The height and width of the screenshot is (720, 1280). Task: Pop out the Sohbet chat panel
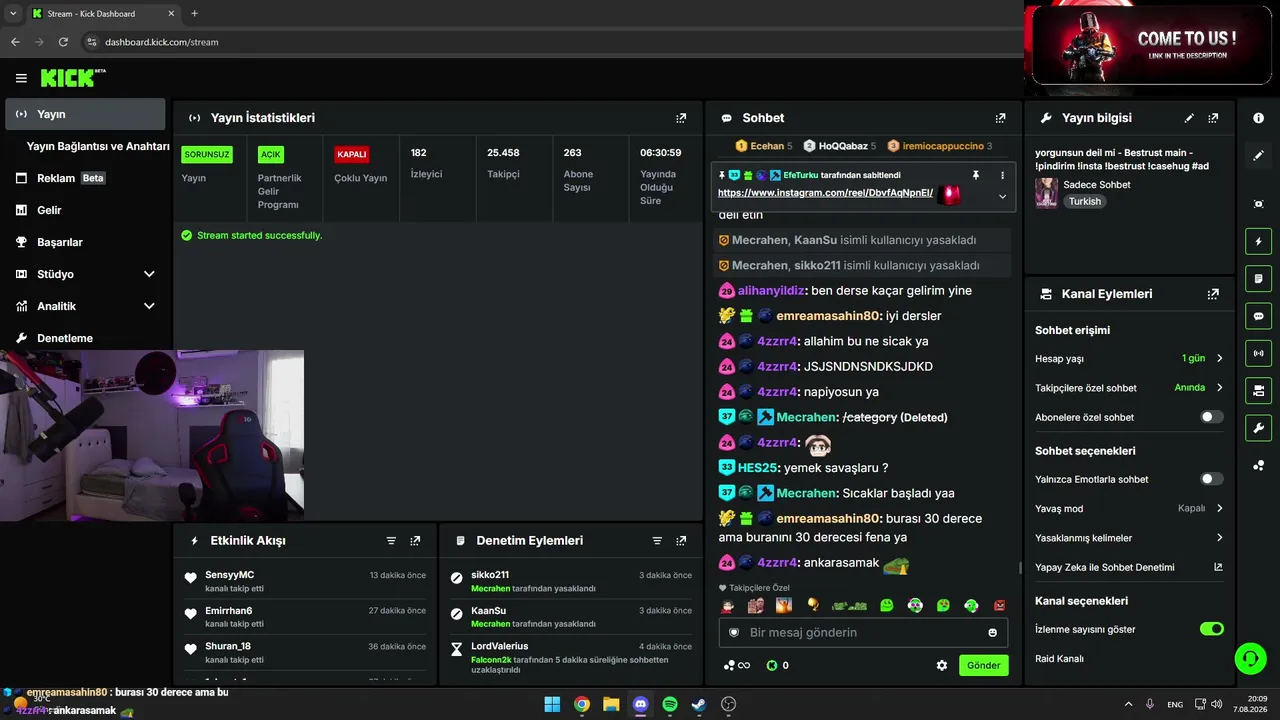point(1000,118)
